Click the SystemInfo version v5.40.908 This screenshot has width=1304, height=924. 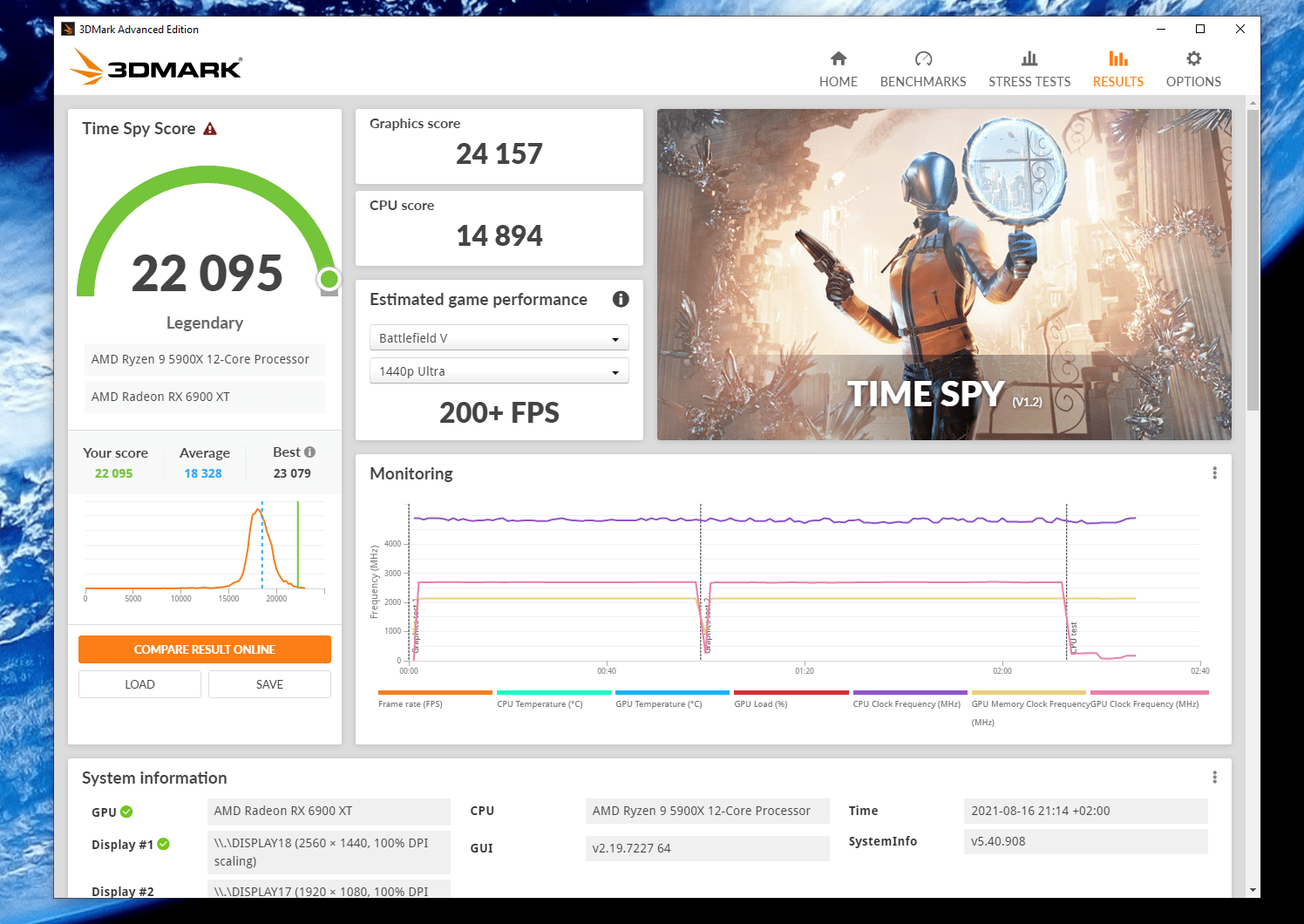[1086, 841]
